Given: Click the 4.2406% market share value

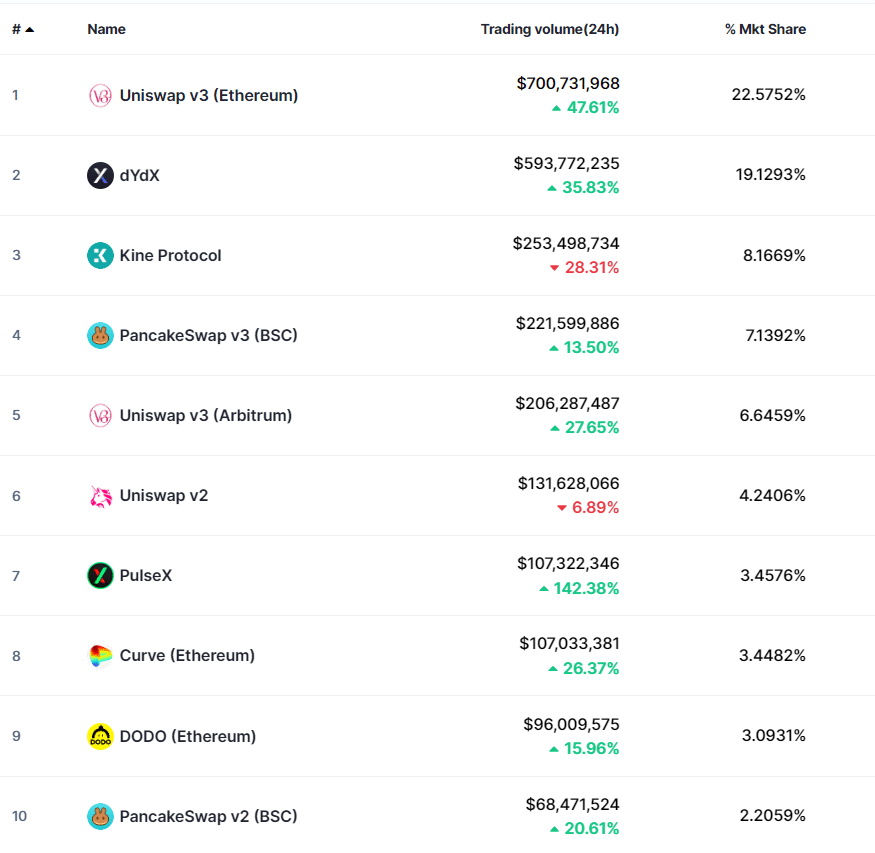Looking at the screenshot, I should (773, 495).
